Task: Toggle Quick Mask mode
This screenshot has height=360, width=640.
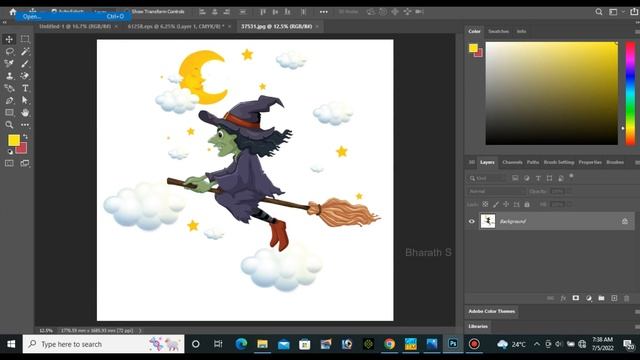Action: pos(9,163)
